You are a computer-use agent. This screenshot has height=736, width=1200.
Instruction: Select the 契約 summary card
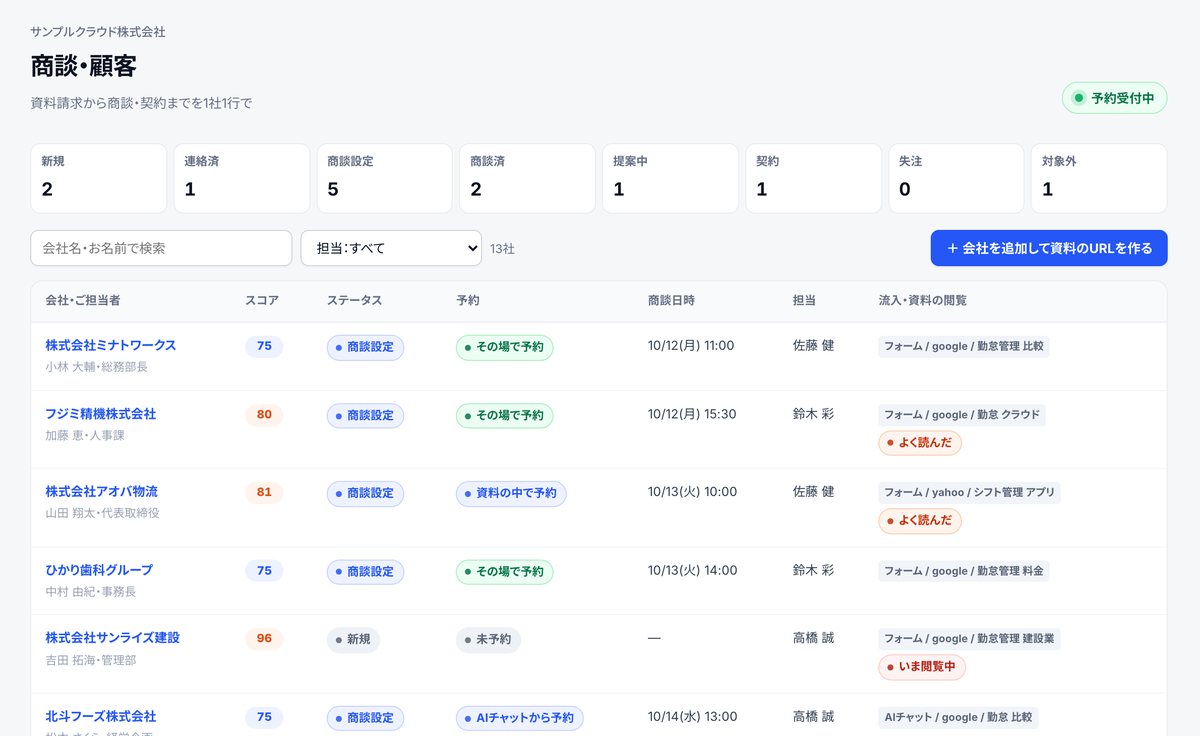(813, 178)
